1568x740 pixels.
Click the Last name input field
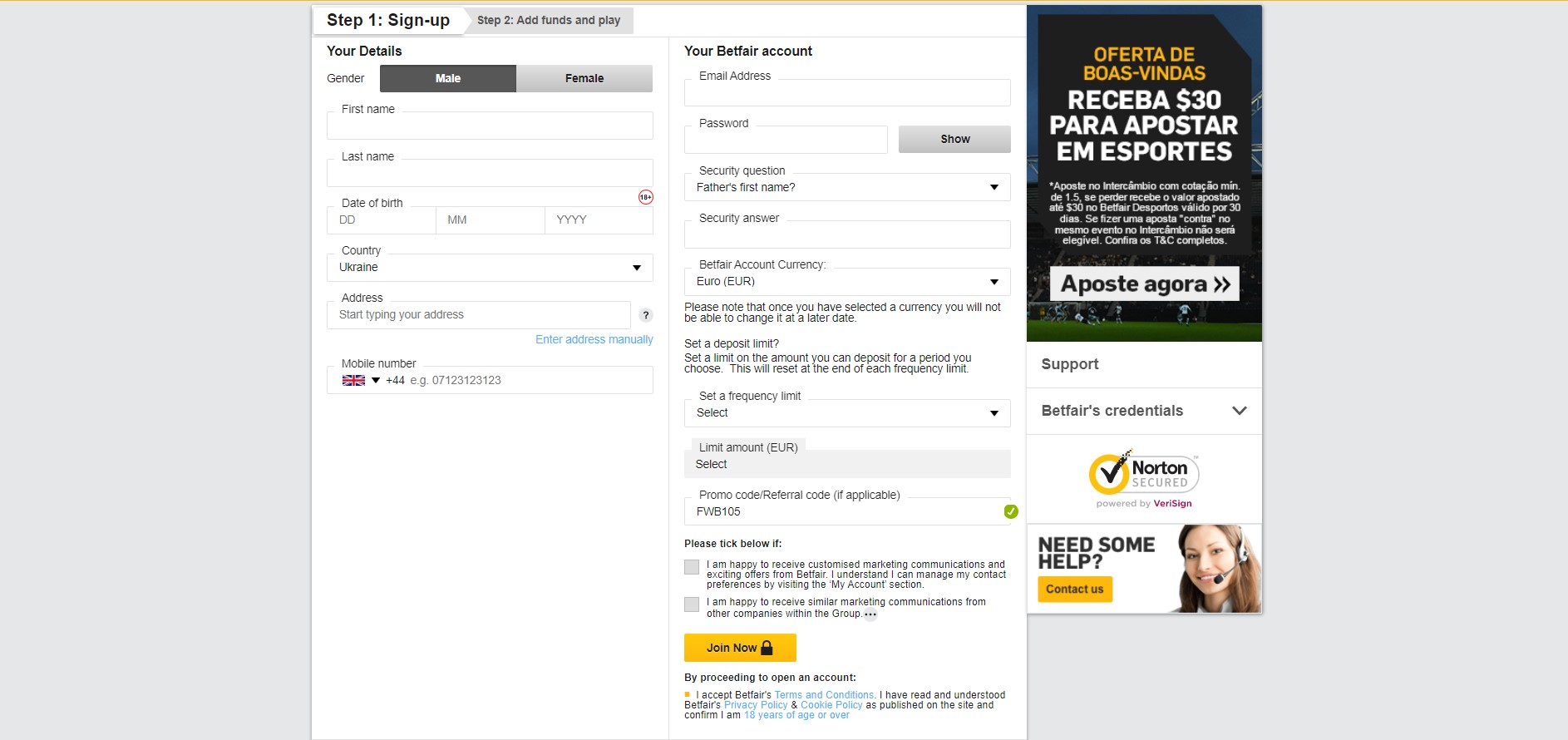(490, 173)
